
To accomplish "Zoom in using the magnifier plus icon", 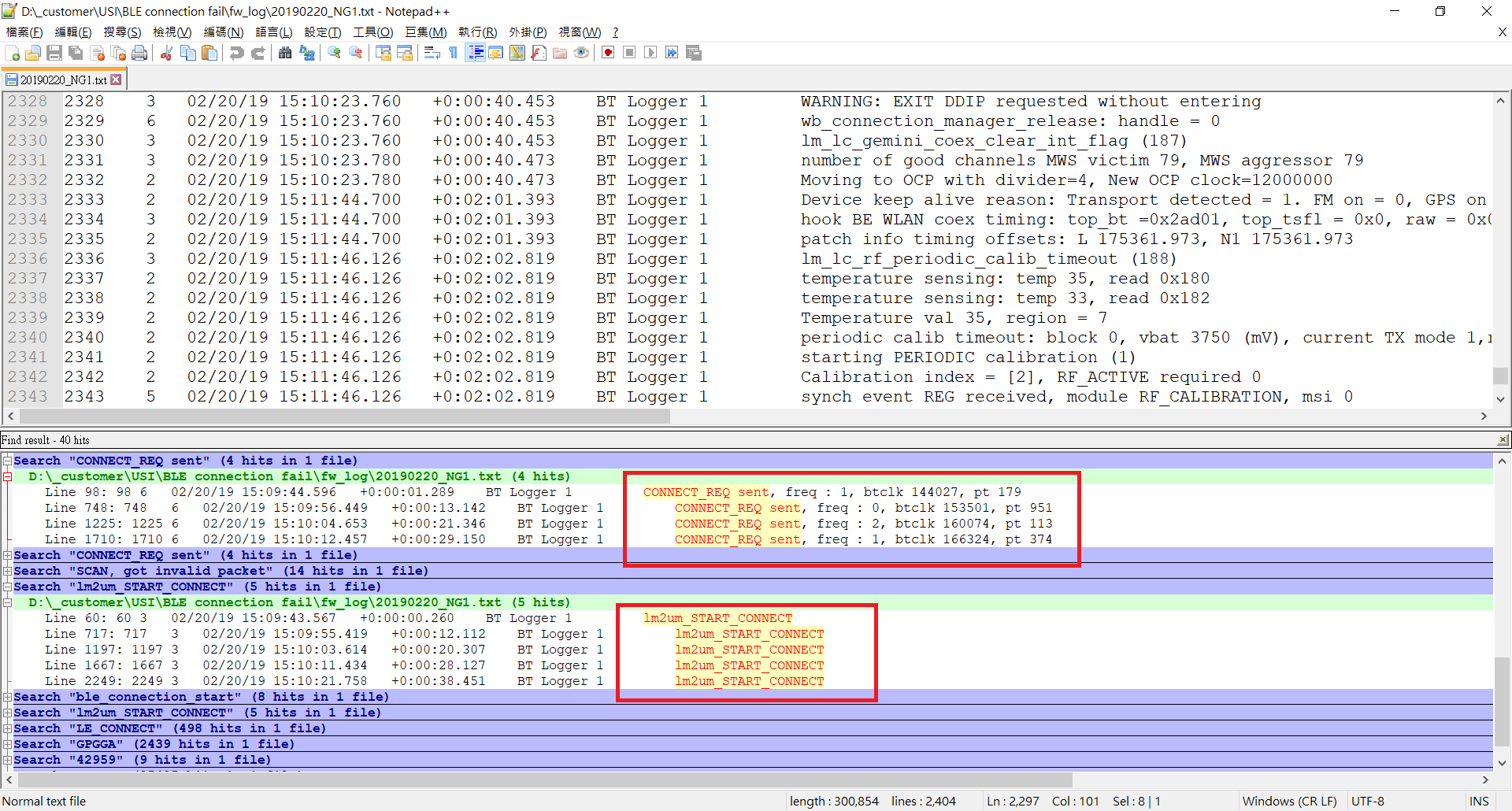I will coord(335,53).
